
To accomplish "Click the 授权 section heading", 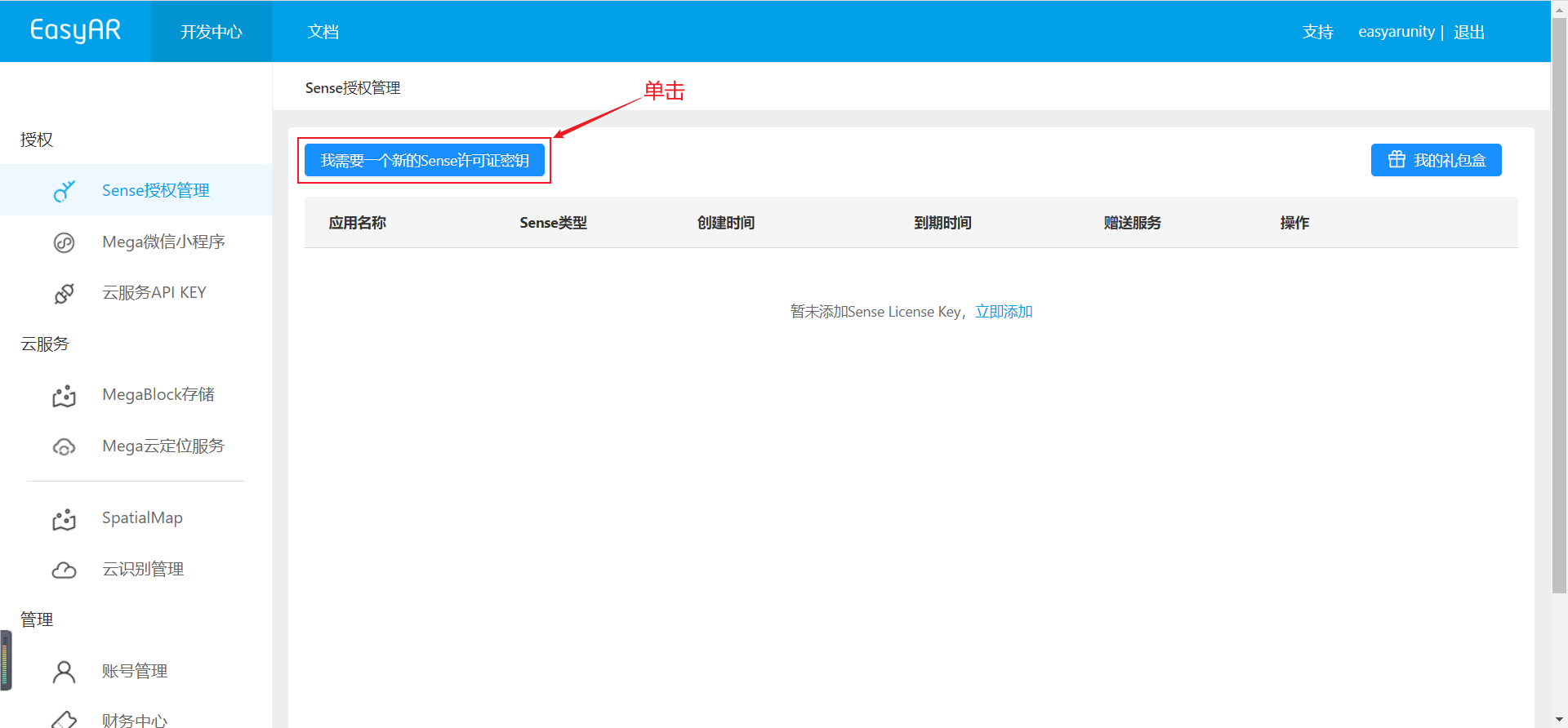I will (37, 140).
